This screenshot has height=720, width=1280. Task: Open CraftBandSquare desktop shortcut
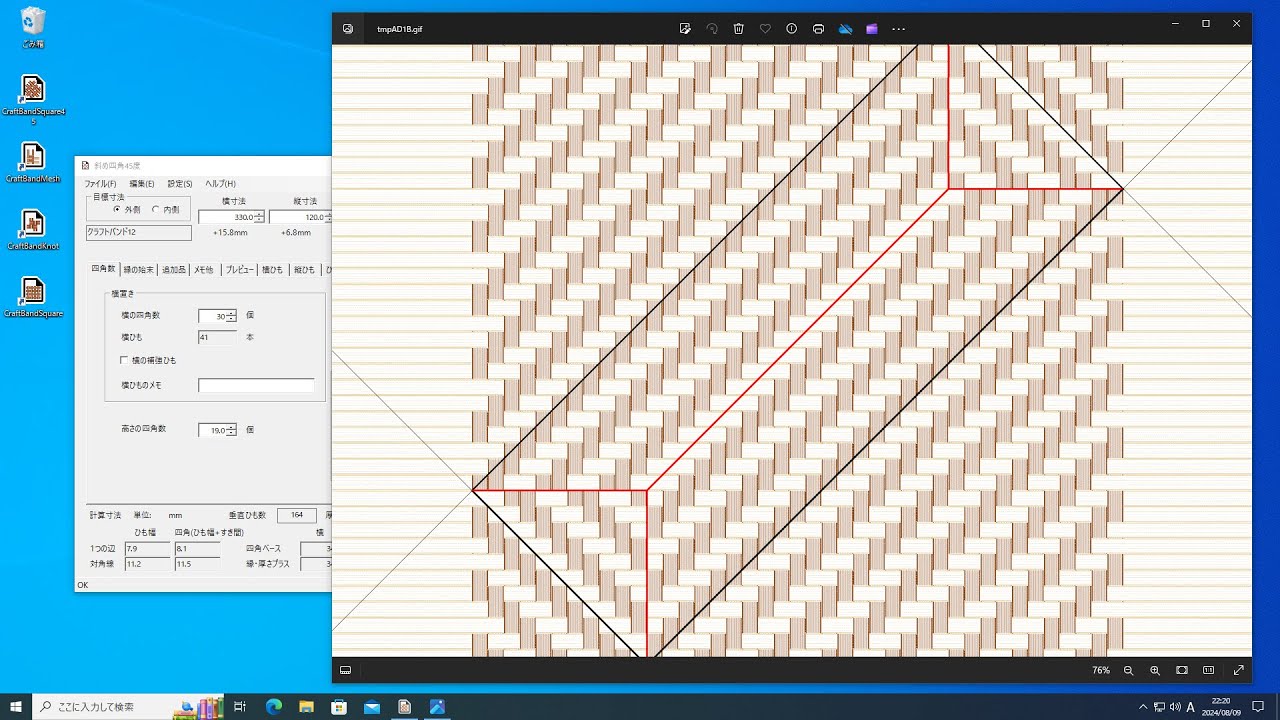coord(33,297)
